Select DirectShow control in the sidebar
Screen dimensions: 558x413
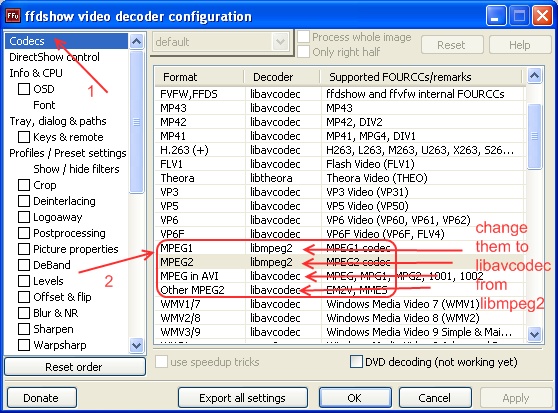click(x=54, y=57)
